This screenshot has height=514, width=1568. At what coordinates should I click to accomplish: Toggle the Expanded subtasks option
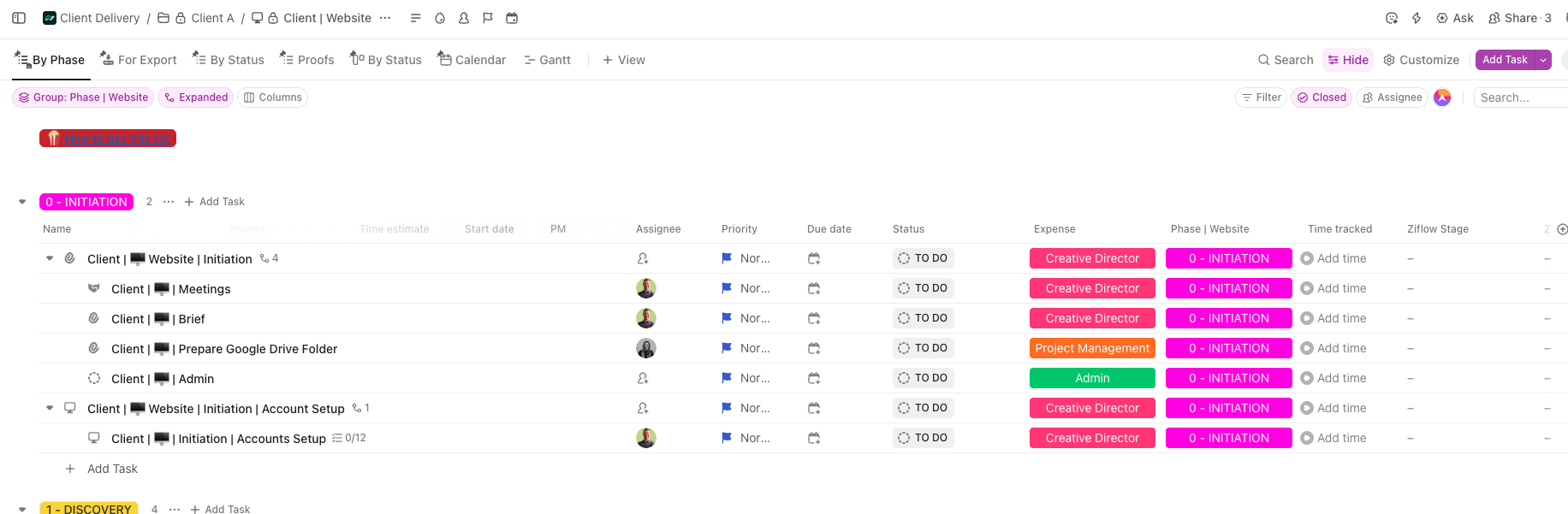tap(196, 97)
